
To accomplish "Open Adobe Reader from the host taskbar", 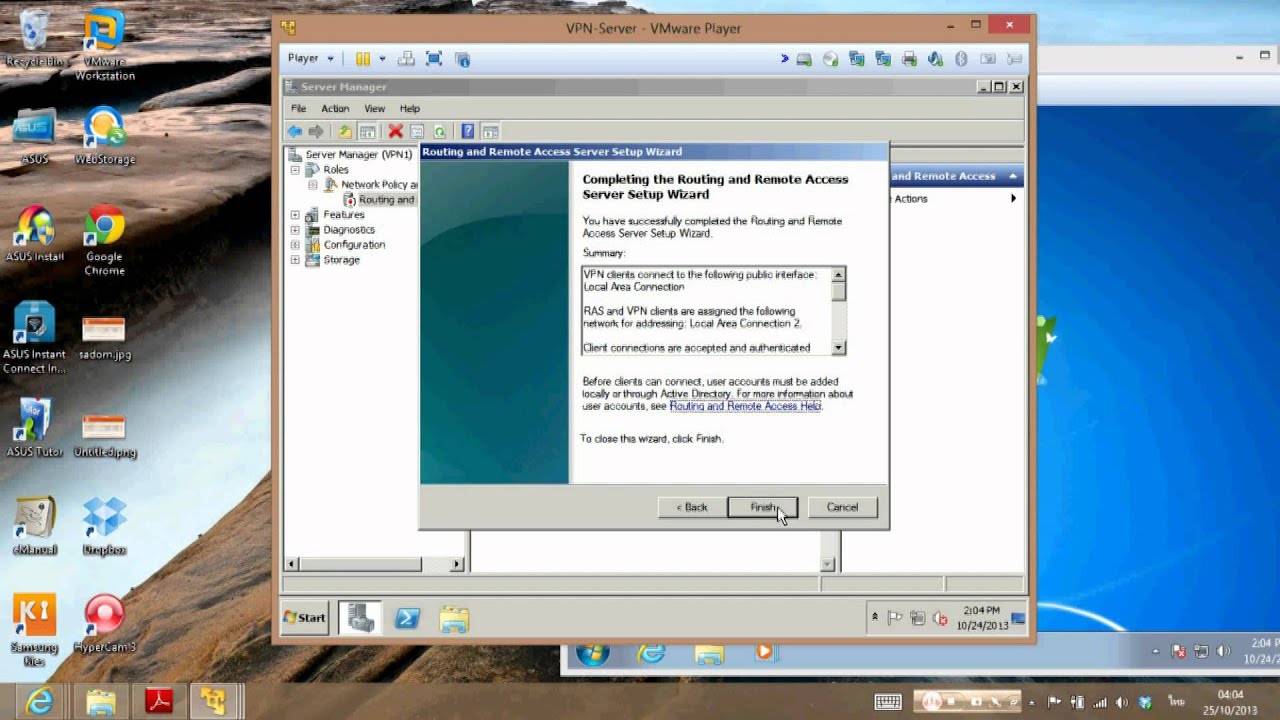I will (x=159, y=702).
